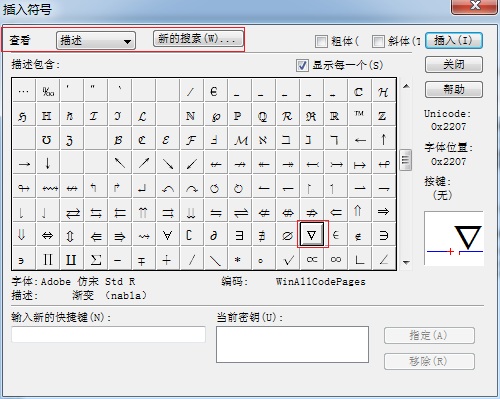This screenshot has height=399, width=500.
Task: Select the trademark ™ symbol
Action: (360, 115)
